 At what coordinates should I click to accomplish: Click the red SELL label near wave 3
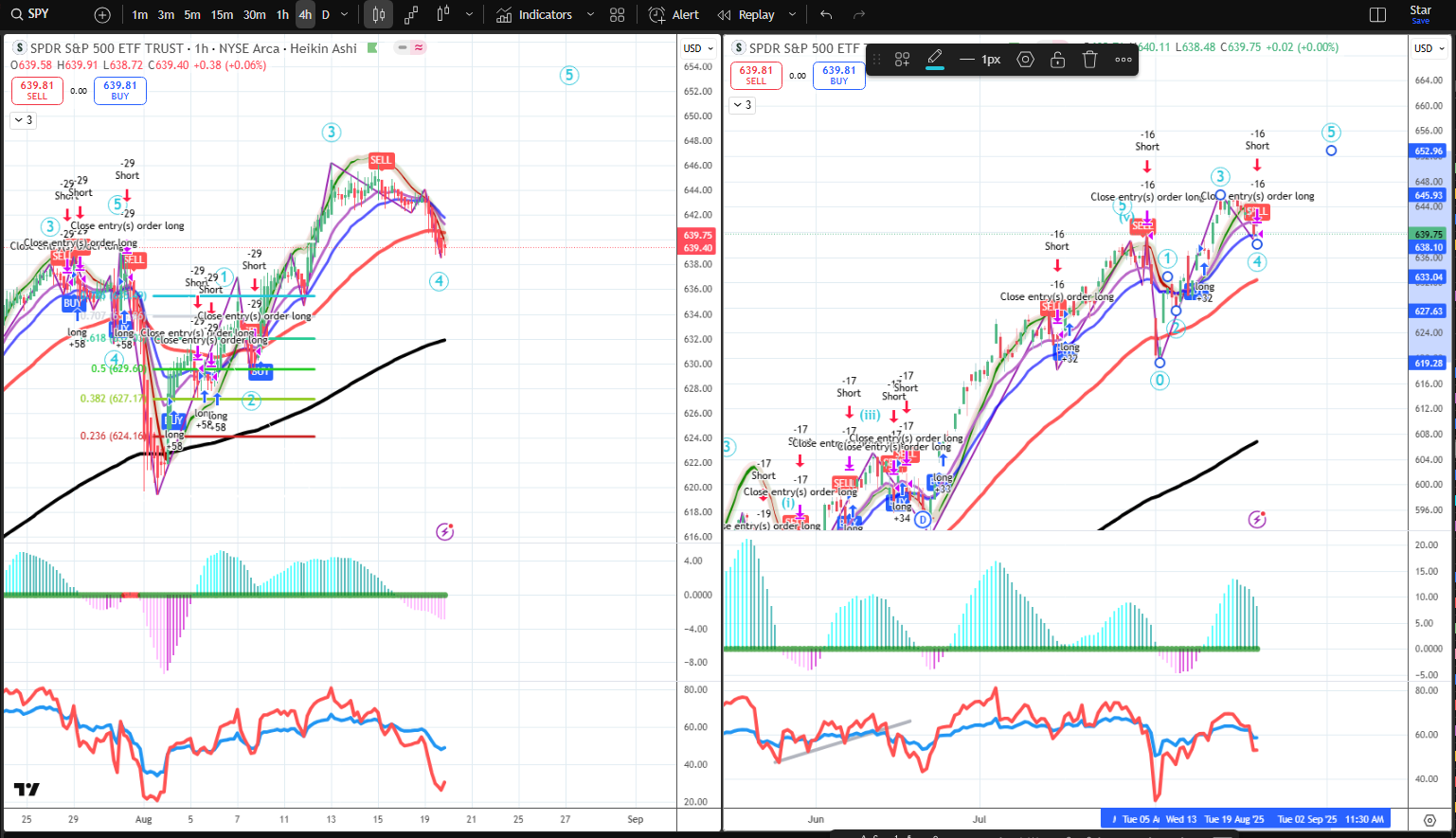(x=381, y=160)
